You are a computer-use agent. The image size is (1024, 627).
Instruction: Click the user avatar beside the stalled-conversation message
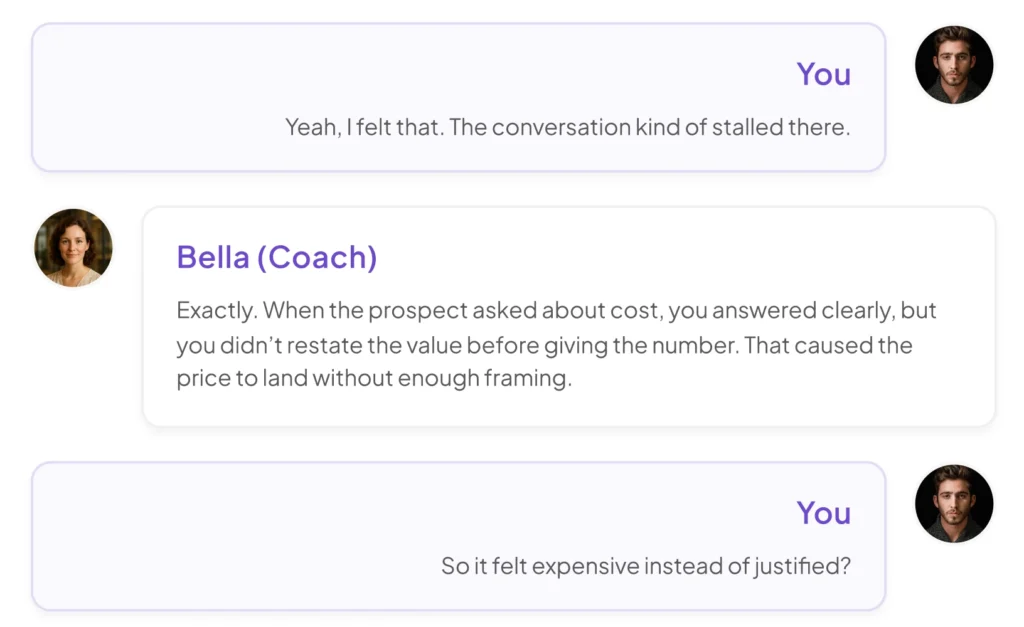pos(953,65)
